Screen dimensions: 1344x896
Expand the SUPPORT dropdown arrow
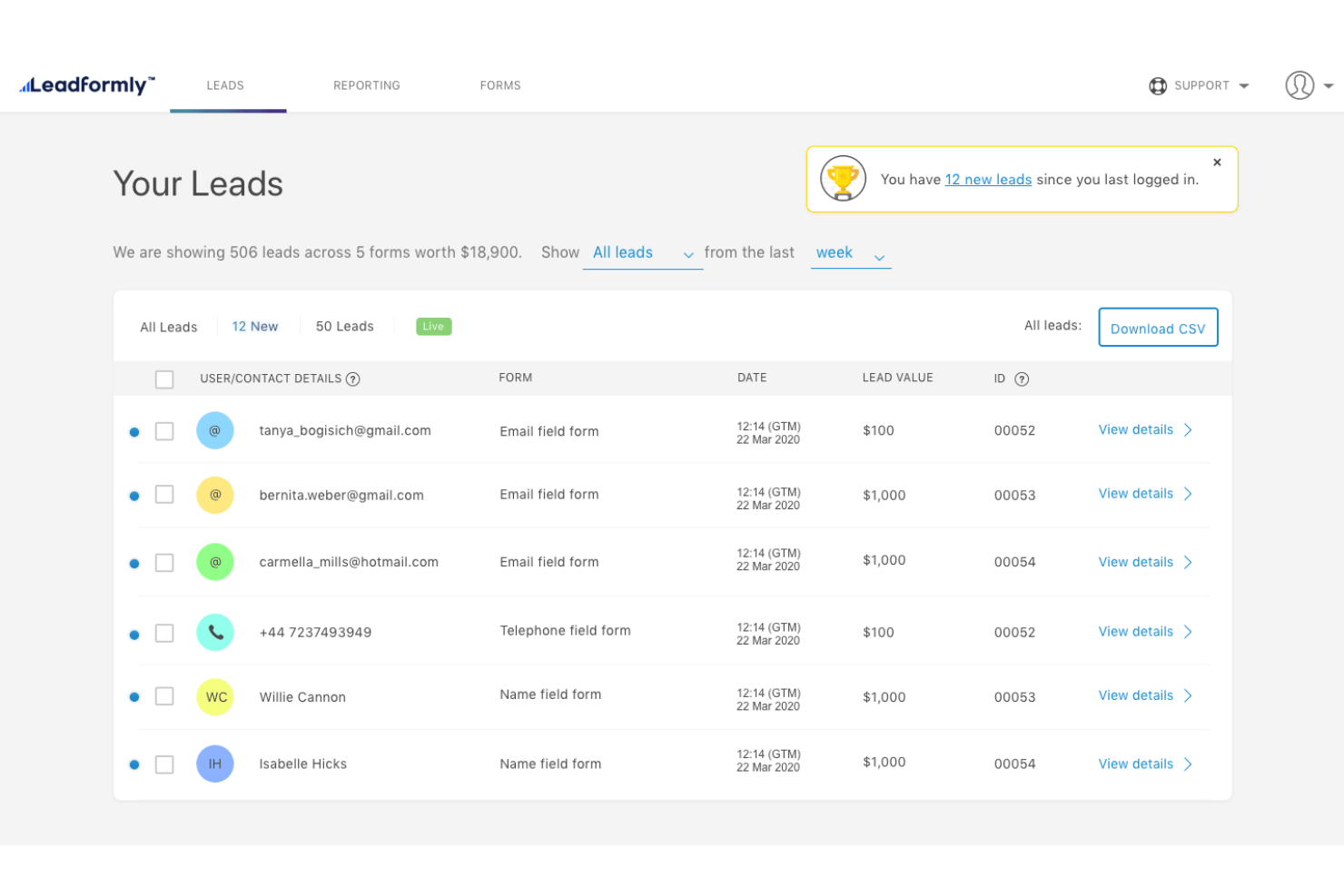tap(1242, 85)
